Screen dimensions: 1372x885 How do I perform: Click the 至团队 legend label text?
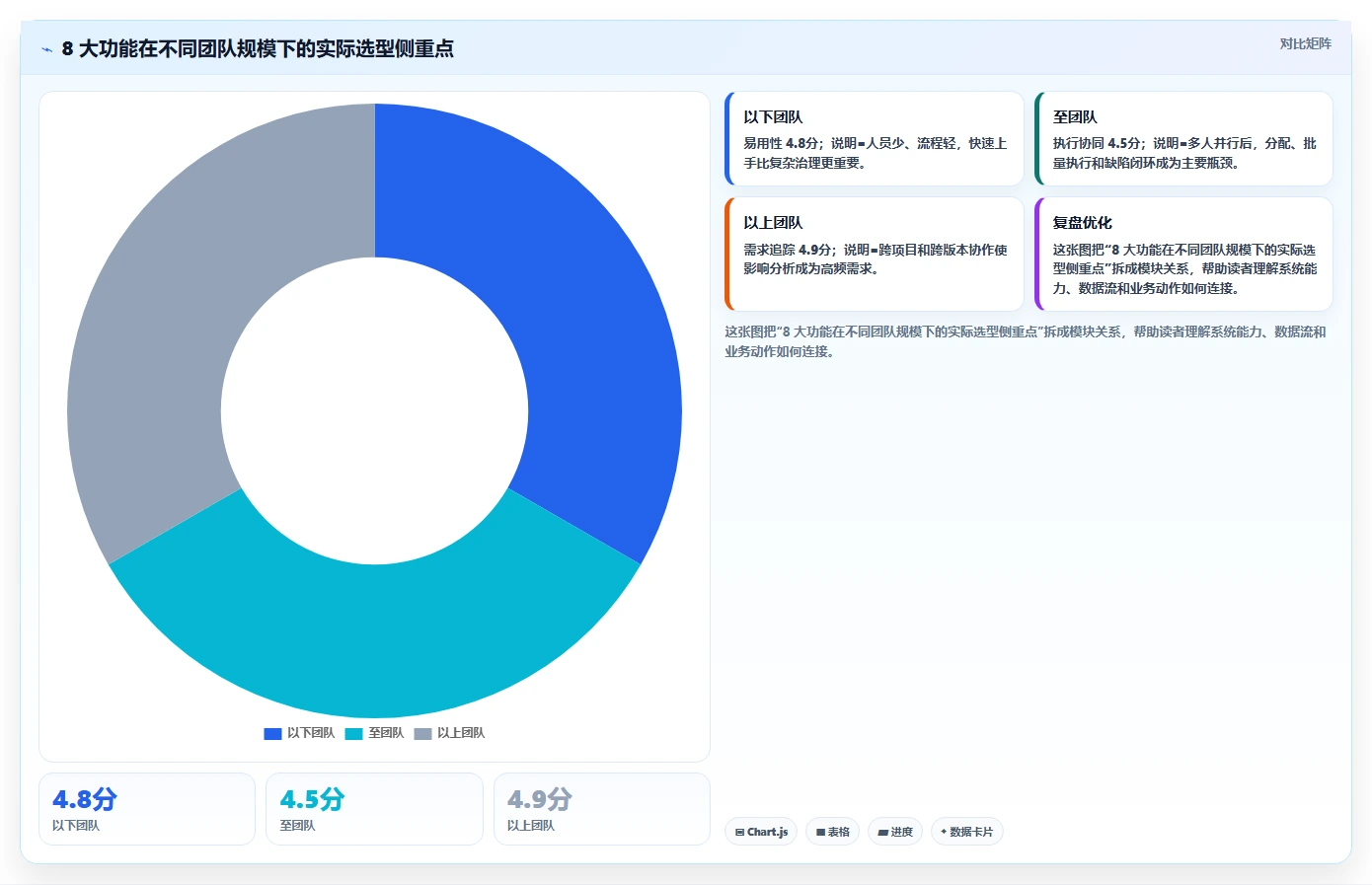(x=386, y=733)
